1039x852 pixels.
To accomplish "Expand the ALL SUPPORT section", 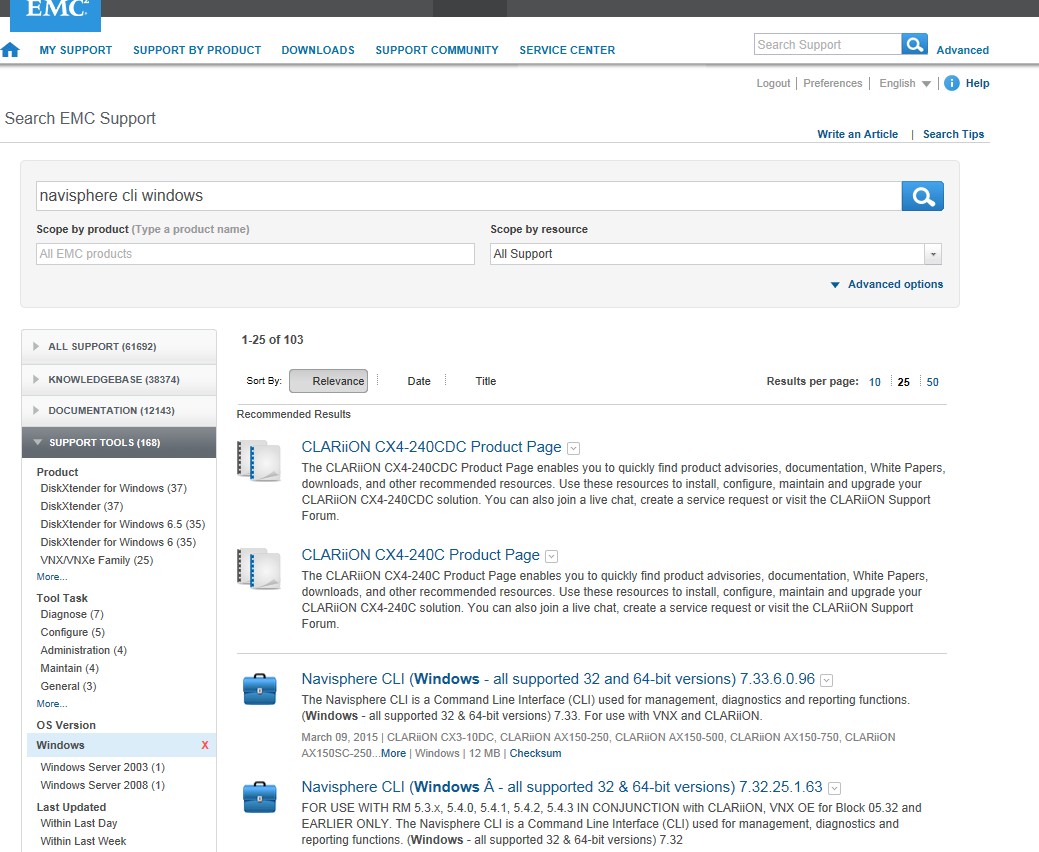I will click(119, 346).
